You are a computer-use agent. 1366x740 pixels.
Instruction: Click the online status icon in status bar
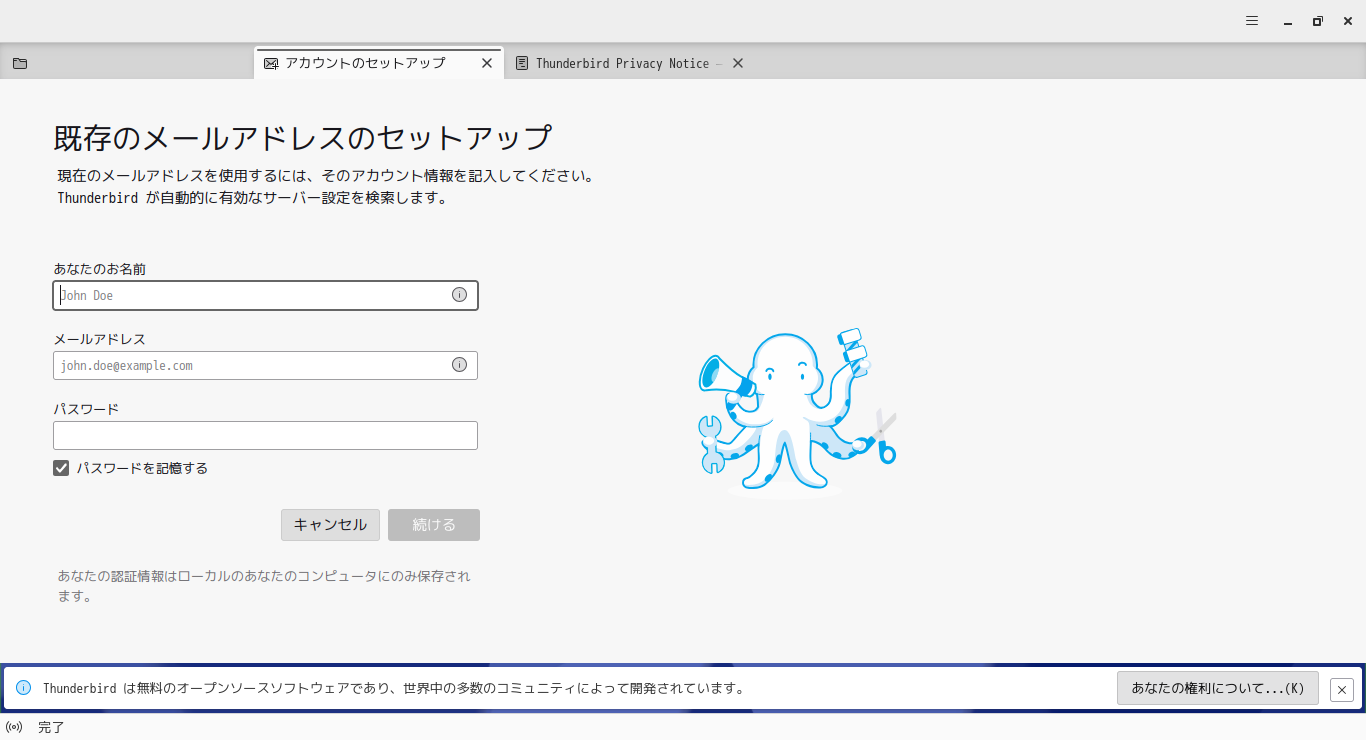[x=14, y=727]
